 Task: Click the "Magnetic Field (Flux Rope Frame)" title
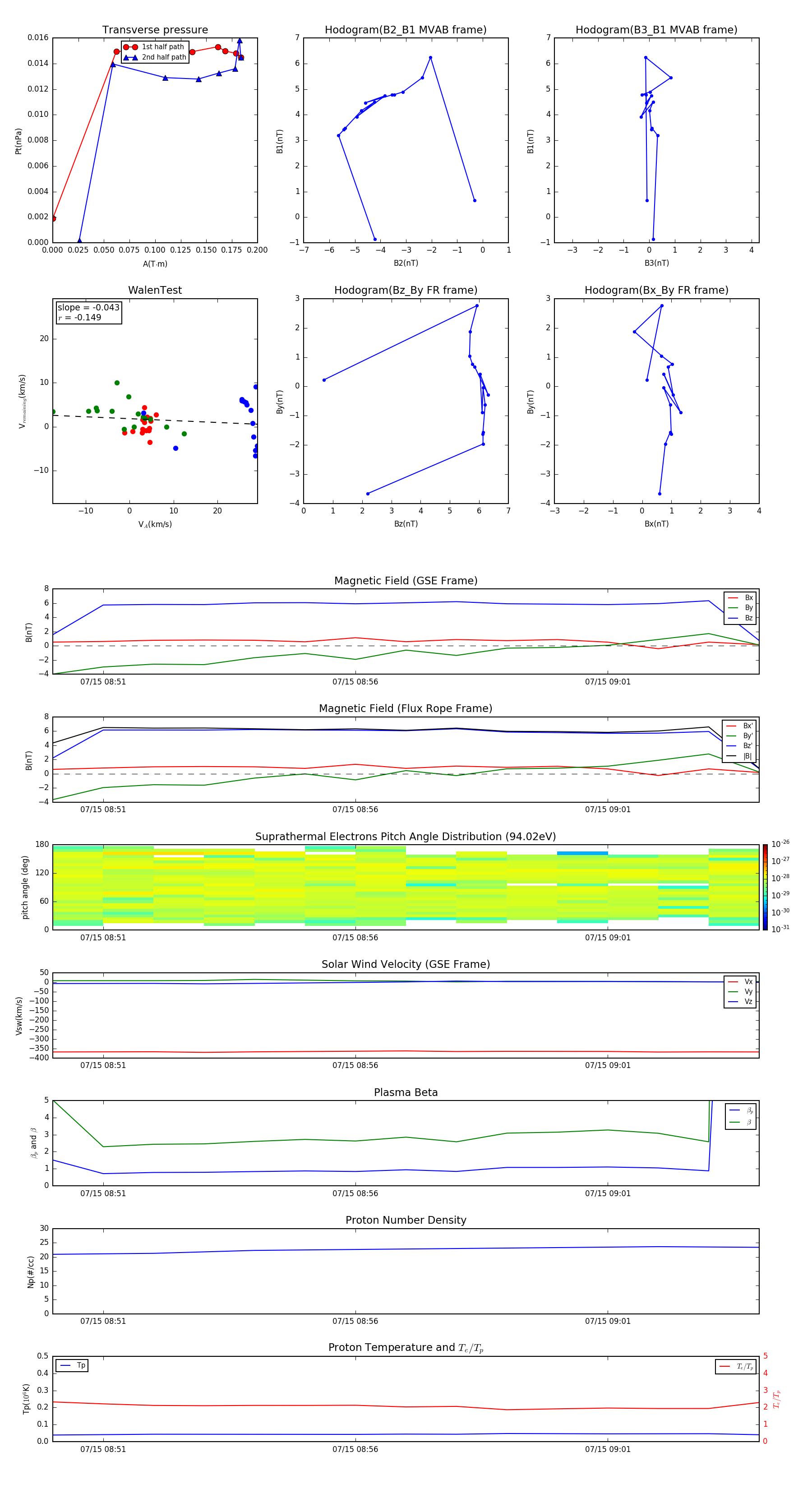pyautogui.click(x=406, y=709)
